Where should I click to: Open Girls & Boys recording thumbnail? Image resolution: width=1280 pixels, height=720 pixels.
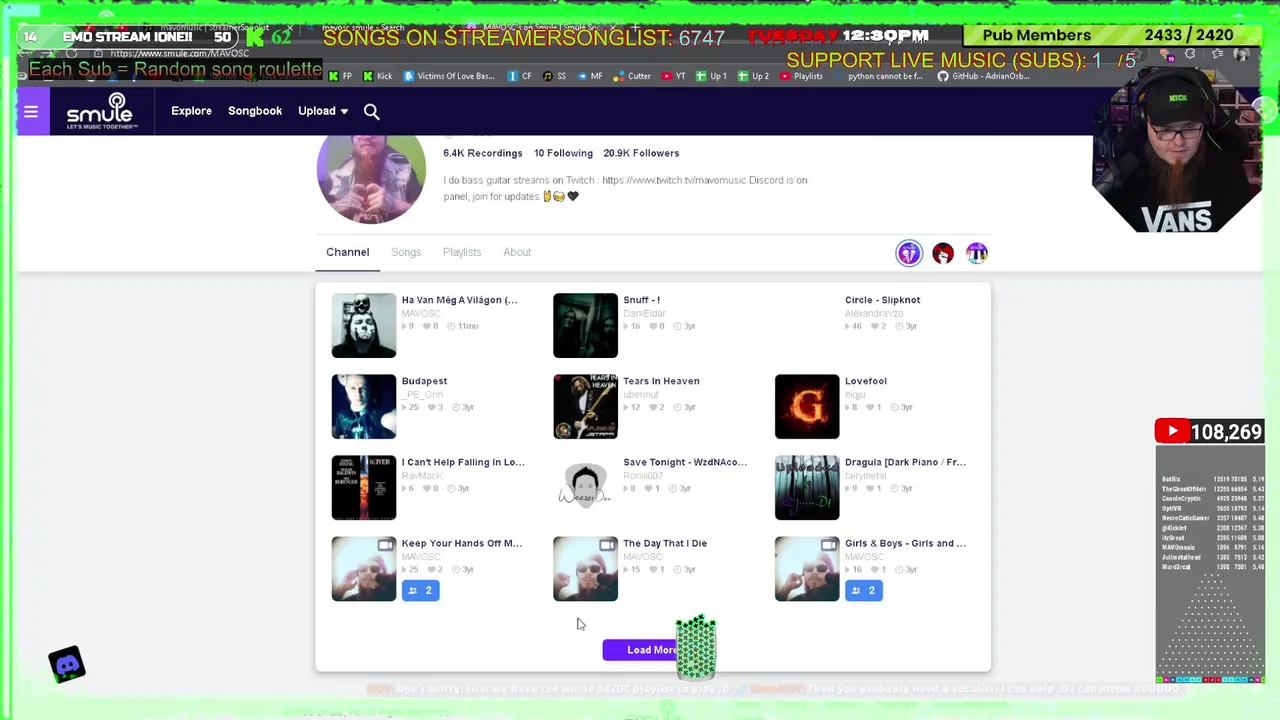point(807,569)
